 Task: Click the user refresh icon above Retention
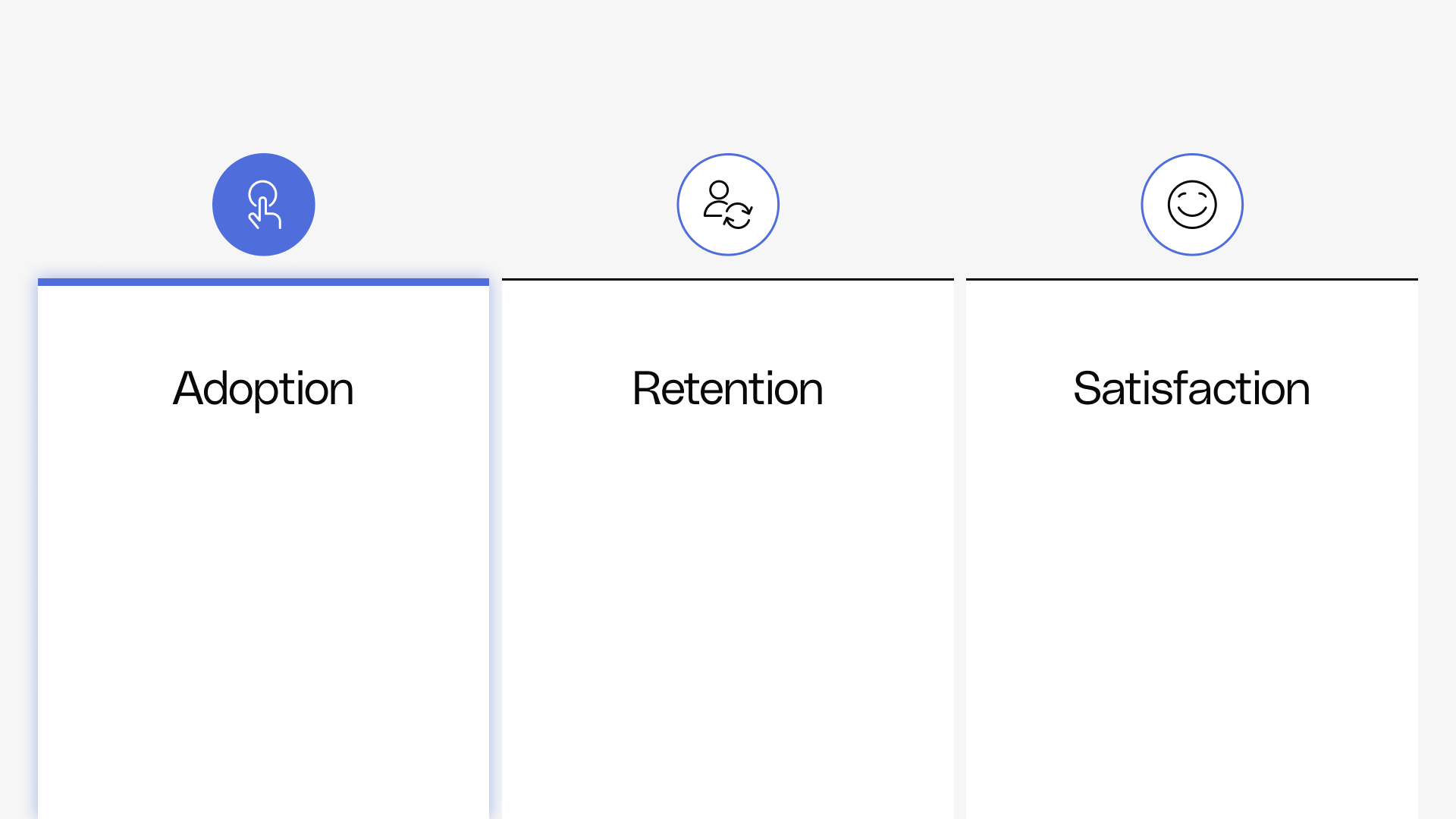pyautogui.click(x=727, y=204)
